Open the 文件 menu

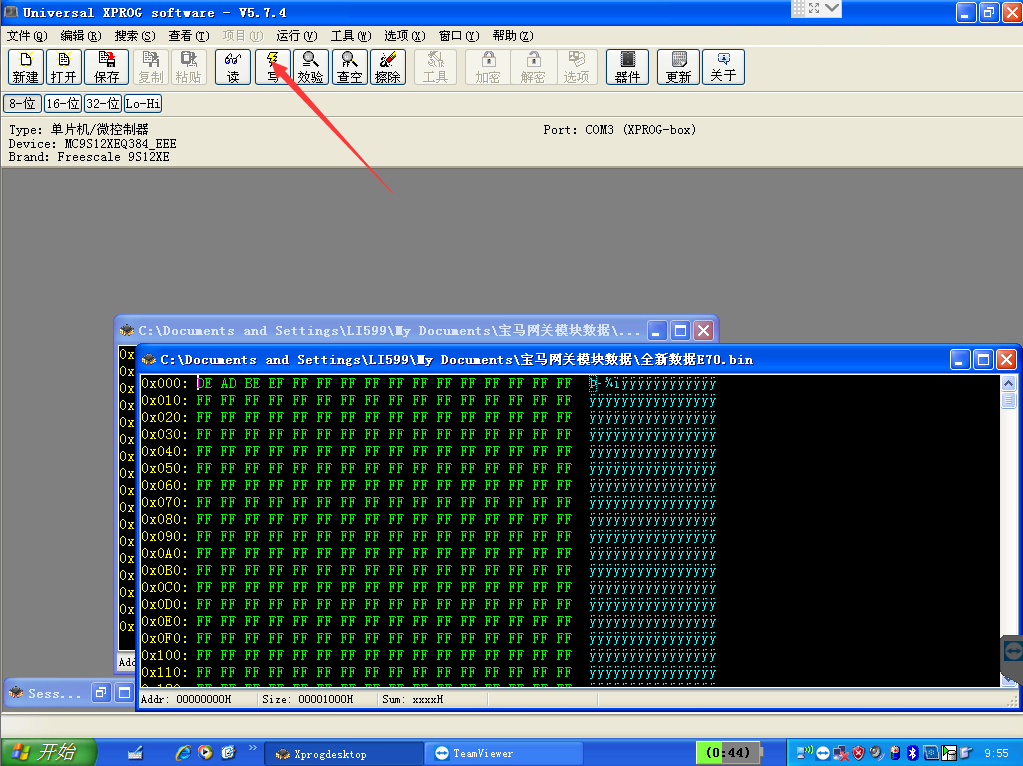27,36
